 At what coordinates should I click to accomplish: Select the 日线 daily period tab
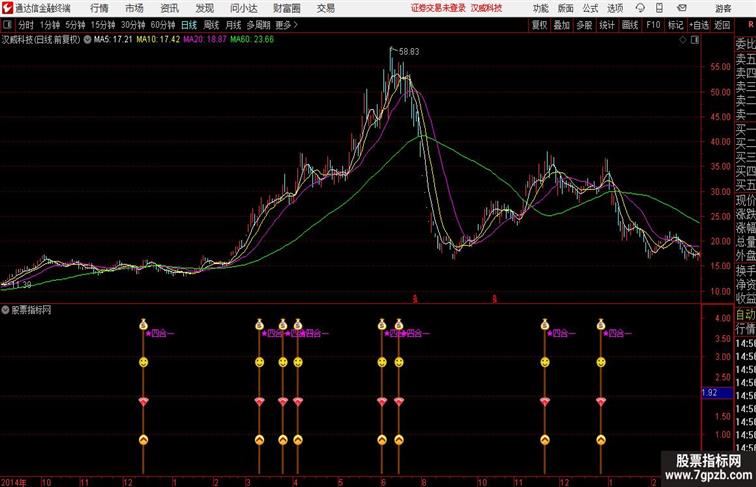[189, 25]
